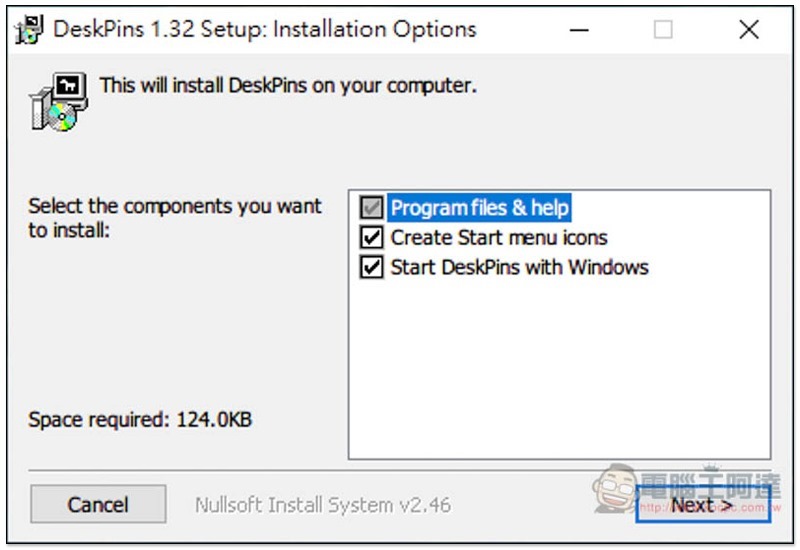Click the greyed-out maximize button
The width and height of the screenshot is (800, 550).
pyautogui.click(x=663, y=30)
